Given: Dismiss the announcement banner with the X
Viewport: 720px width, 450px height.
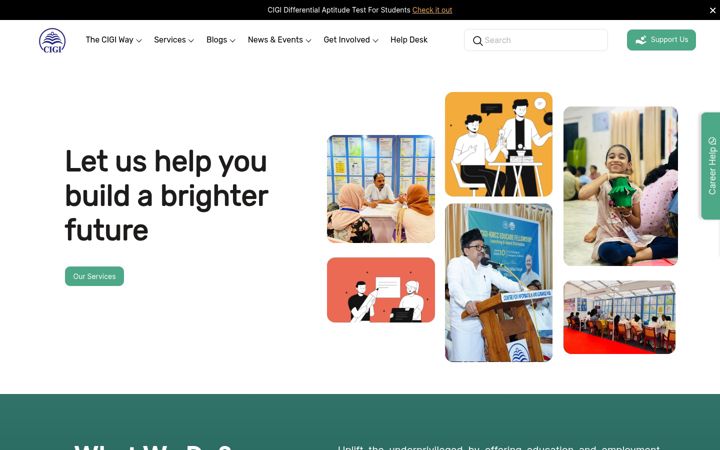Looking at the screenshot, I should point(712,10).
